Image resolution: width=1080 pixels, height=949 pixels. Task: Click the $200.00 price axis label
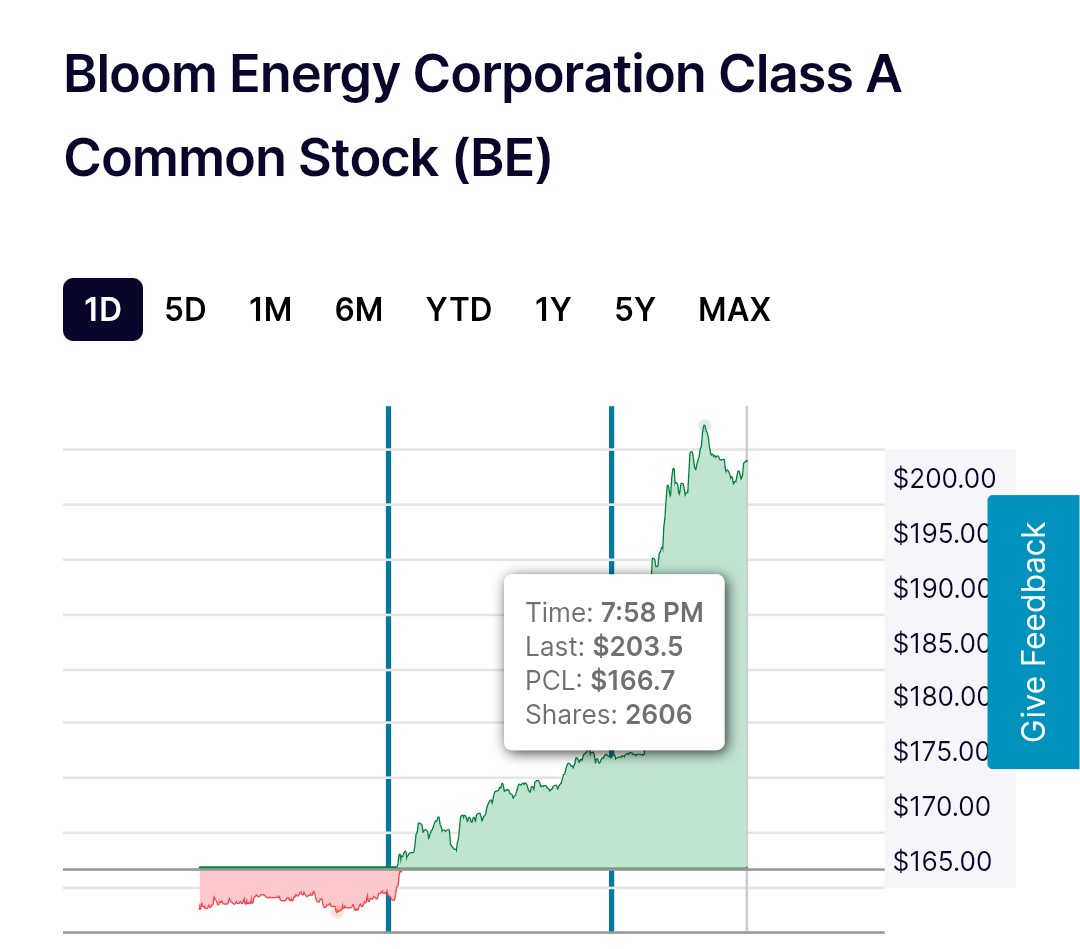(x=943, y=478)
